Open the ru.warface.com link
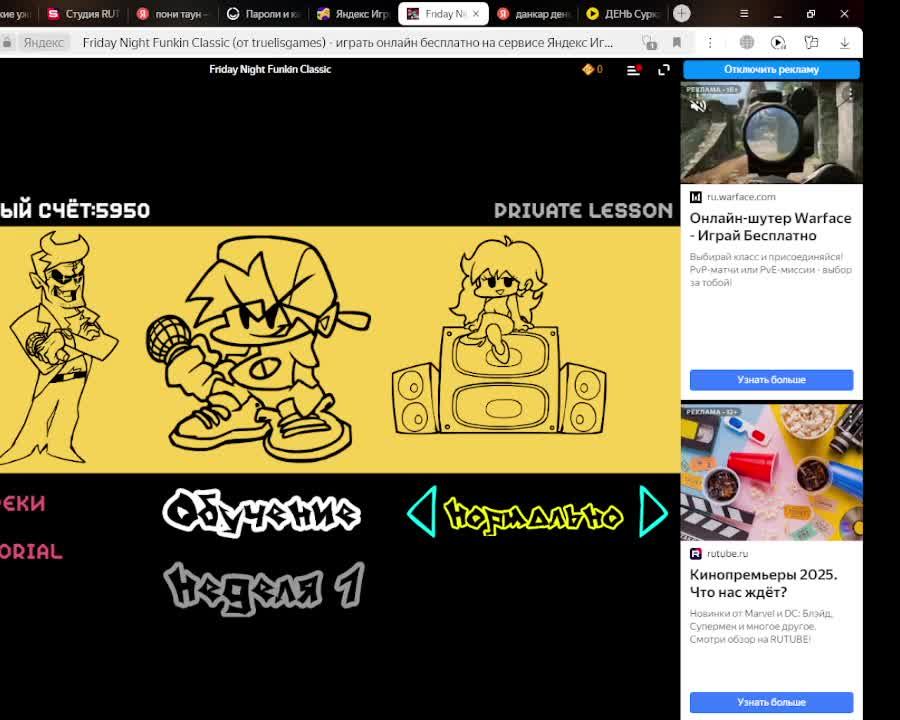900x720 pixels. pyautogui.click(x=740, y=197)
